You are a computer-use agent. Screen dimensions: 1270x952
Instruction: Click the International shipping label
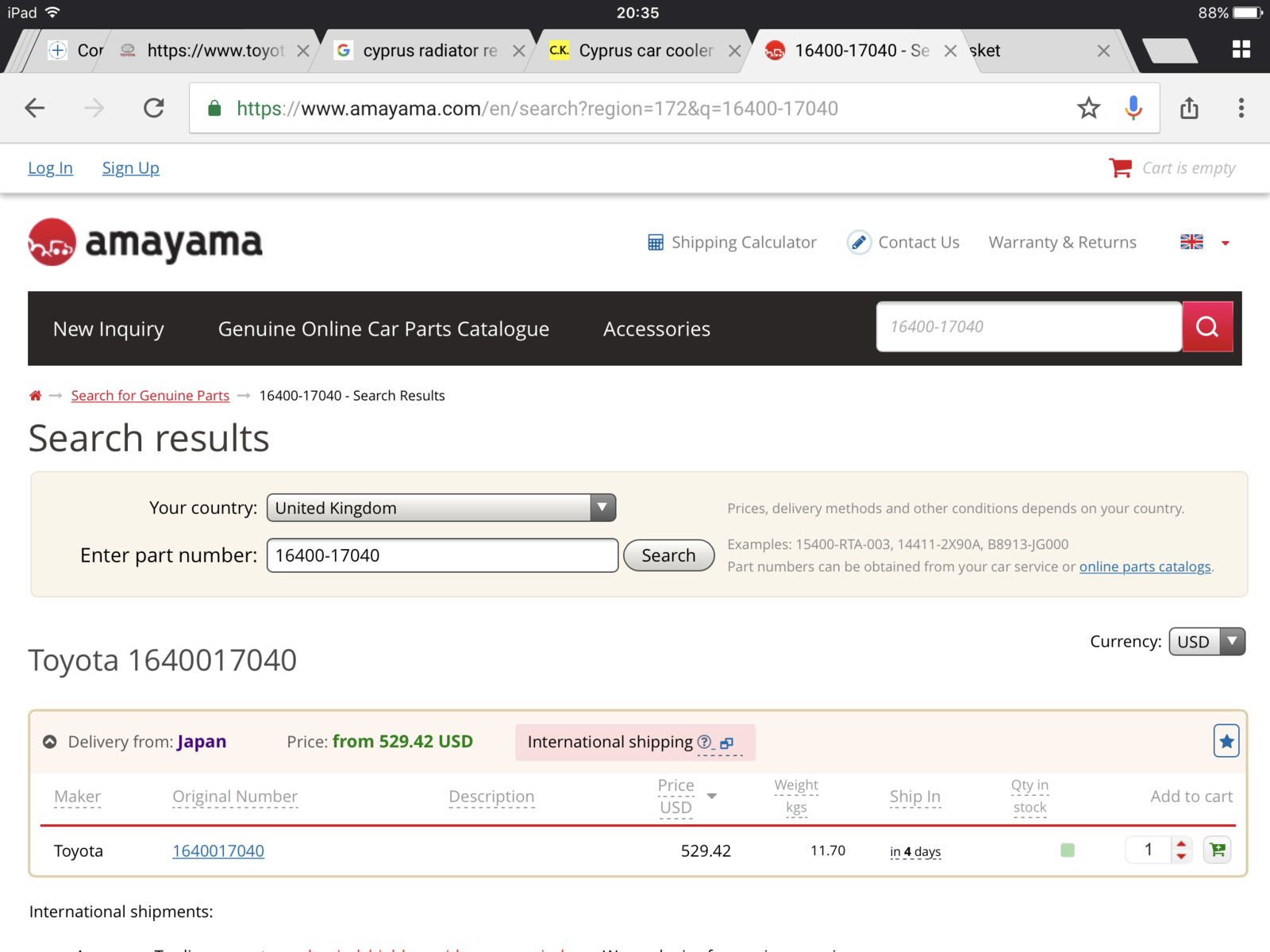(610, 742)
